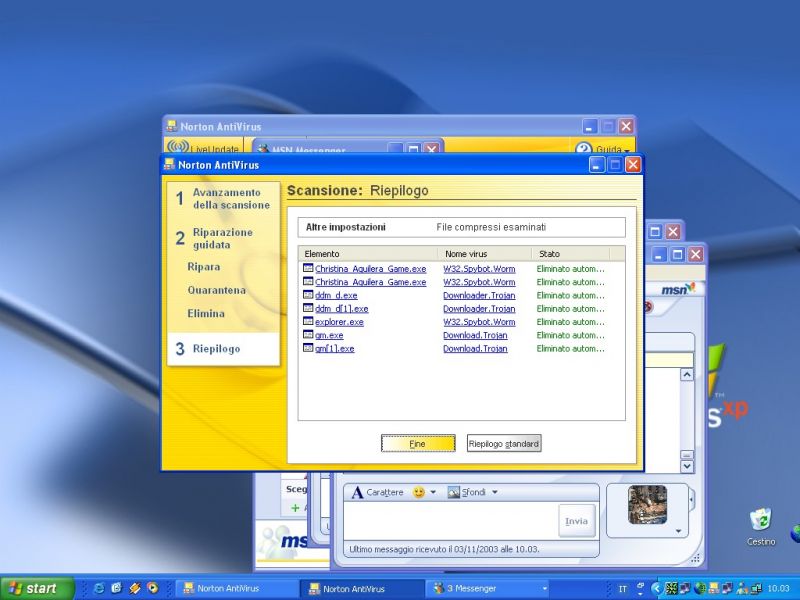Viewport: 800px width, 600px height.
Task: Open emoticon smiley picker in Messenger chat
Action: pyautogui.click(x=418, y=492)
